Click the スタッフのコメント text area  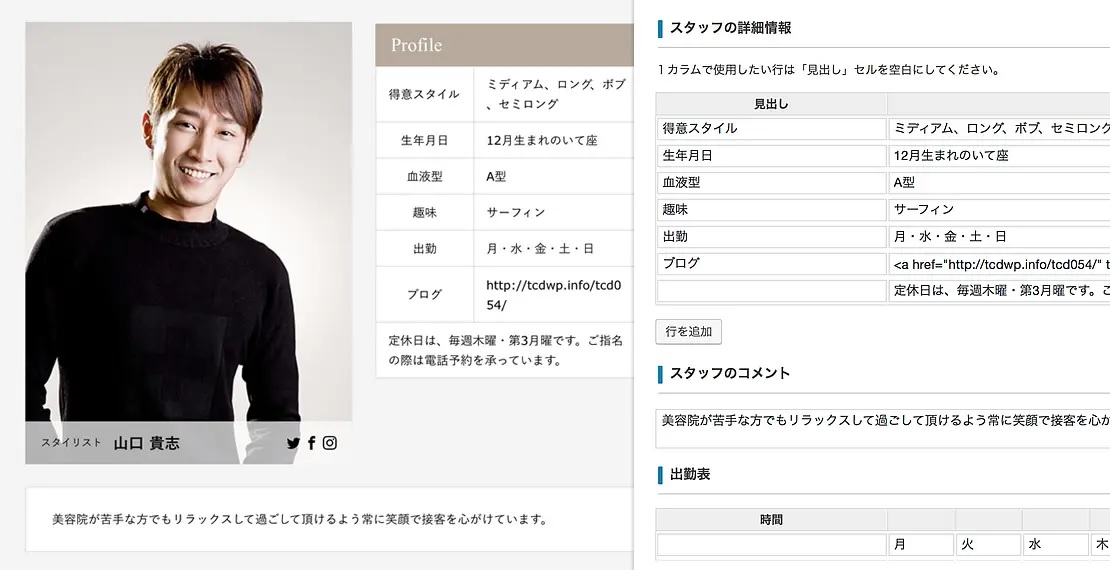click(883, 428)
